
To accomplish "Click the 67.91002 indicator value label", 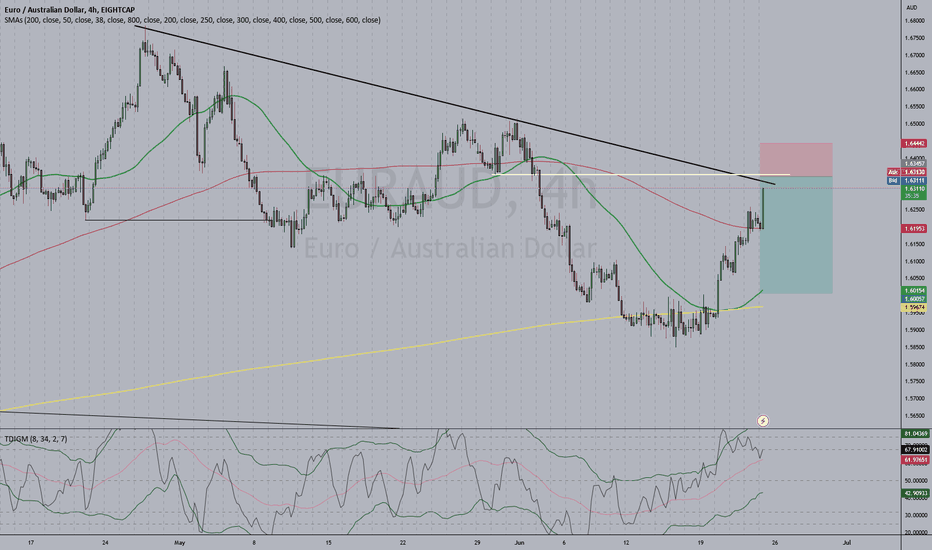I will (915, 451).
